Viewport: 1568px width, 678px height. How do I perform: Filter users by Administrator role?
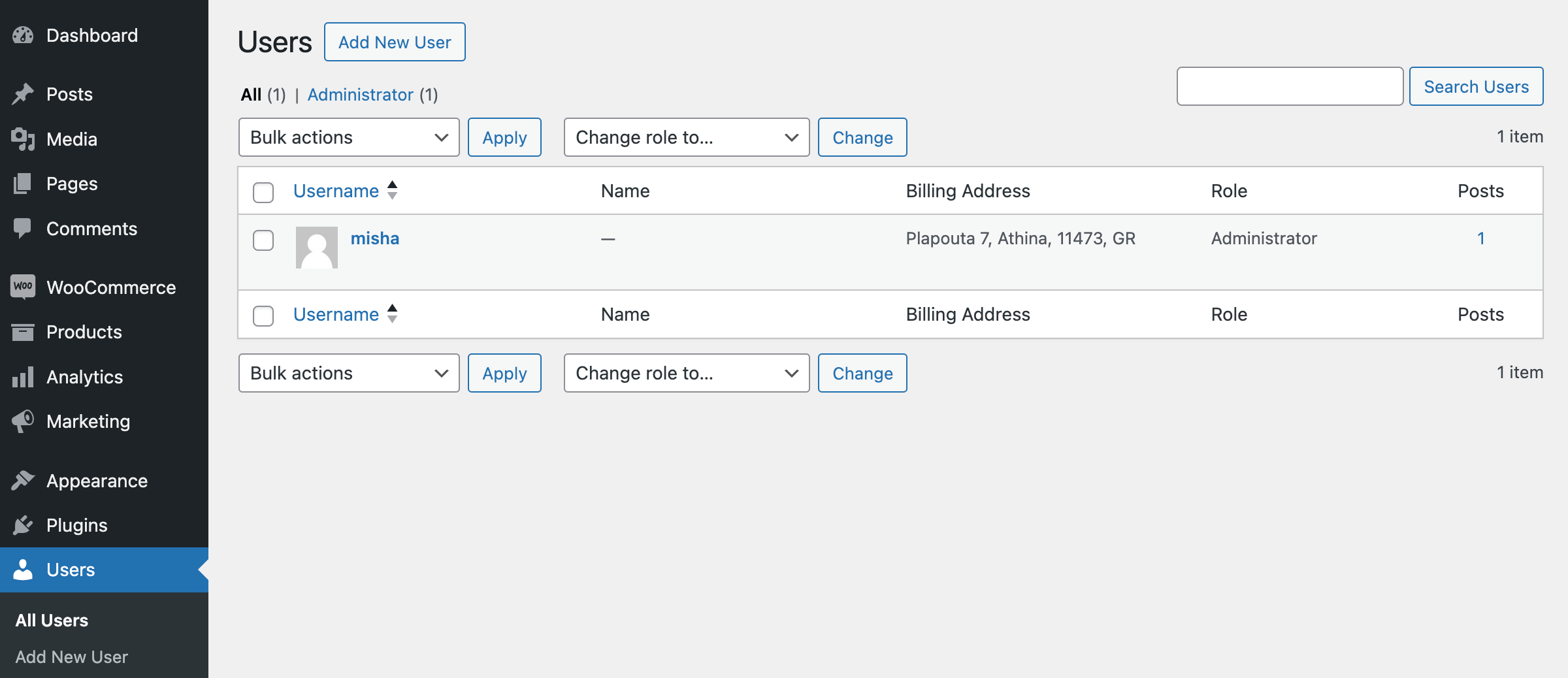(x=361, y=94)
